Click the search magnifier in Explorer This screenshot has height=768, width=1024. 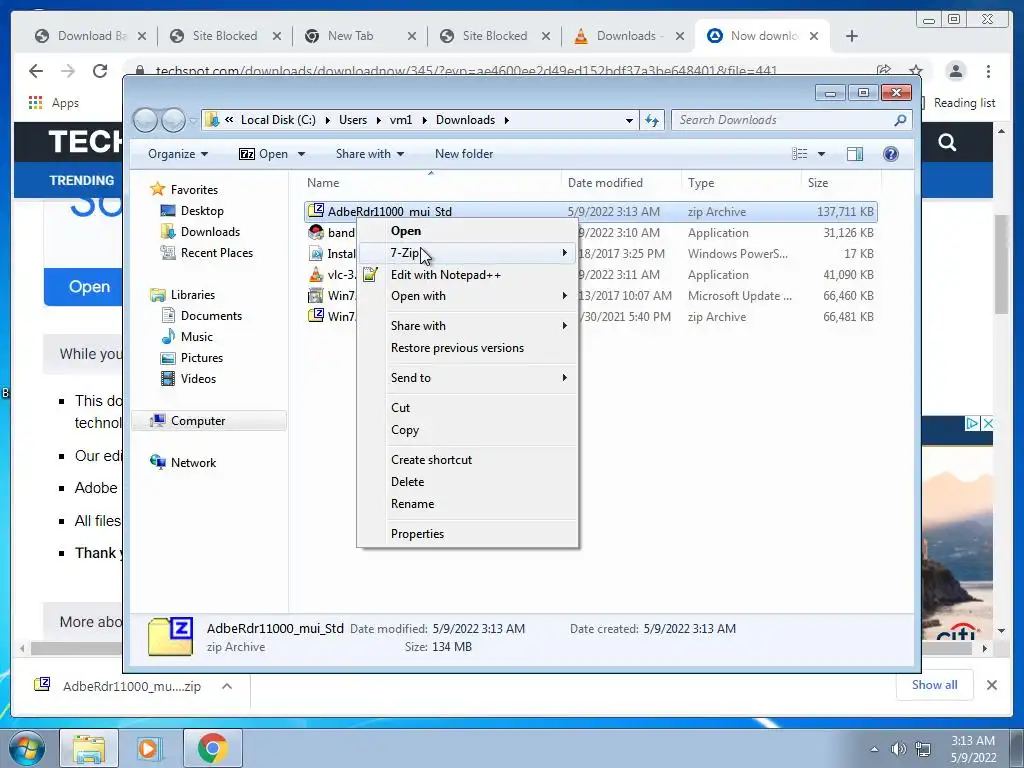coord(900,120)
